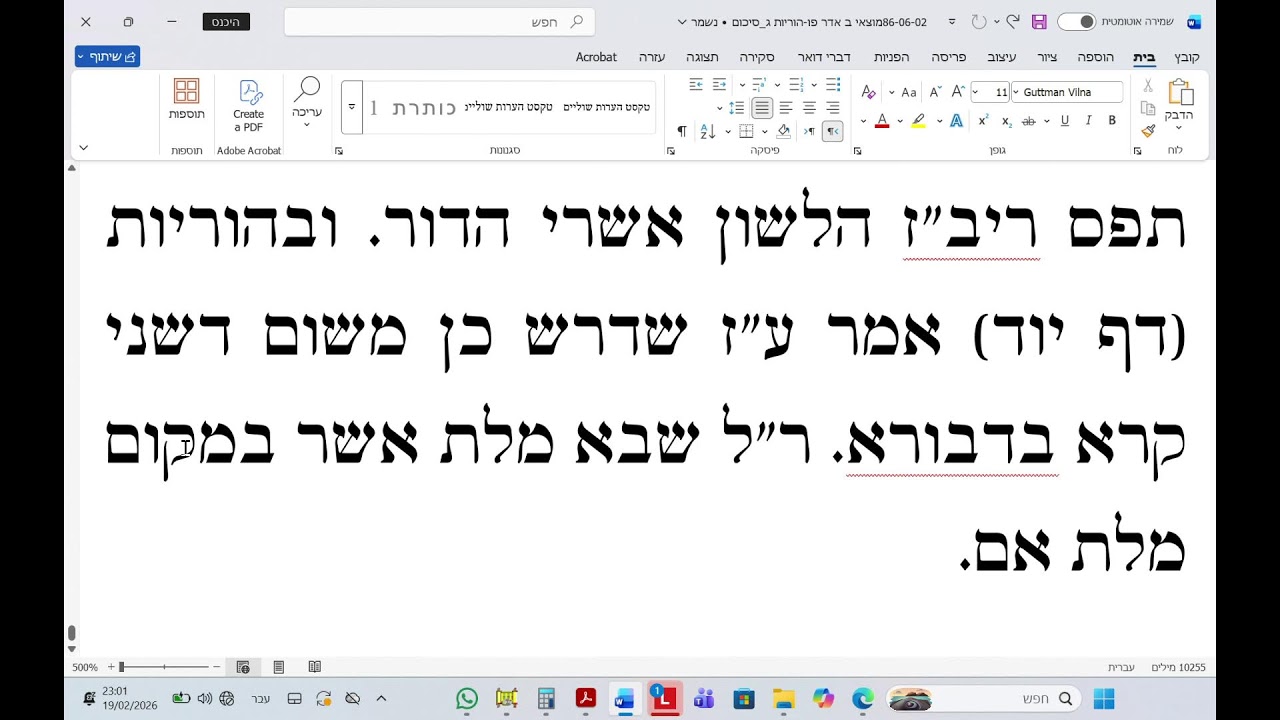Image resolution: width=1280 pixels, height=720 pixels.
Task: Open the עריכה editing menu button
Action: point(307,101)
